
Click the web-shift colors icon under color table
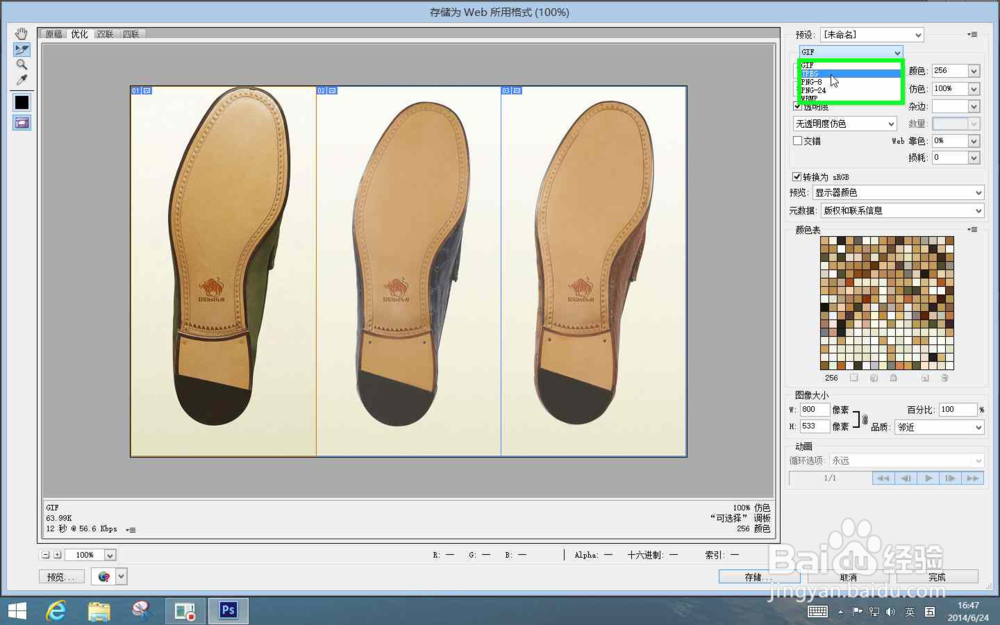pos(874,378)
